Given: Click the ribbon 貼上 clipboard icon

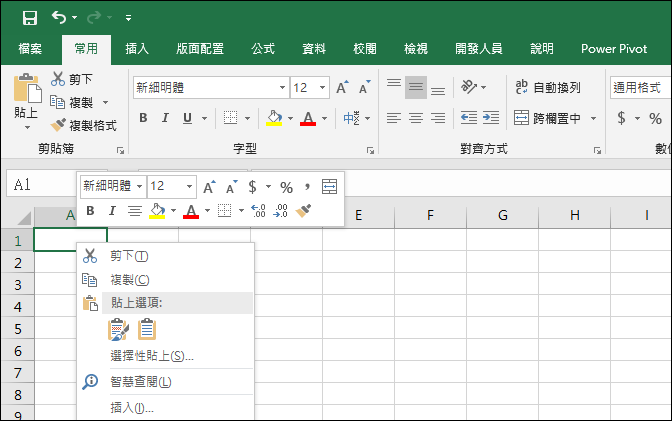Looking at the screenshot, I should (x=27, y=88).
